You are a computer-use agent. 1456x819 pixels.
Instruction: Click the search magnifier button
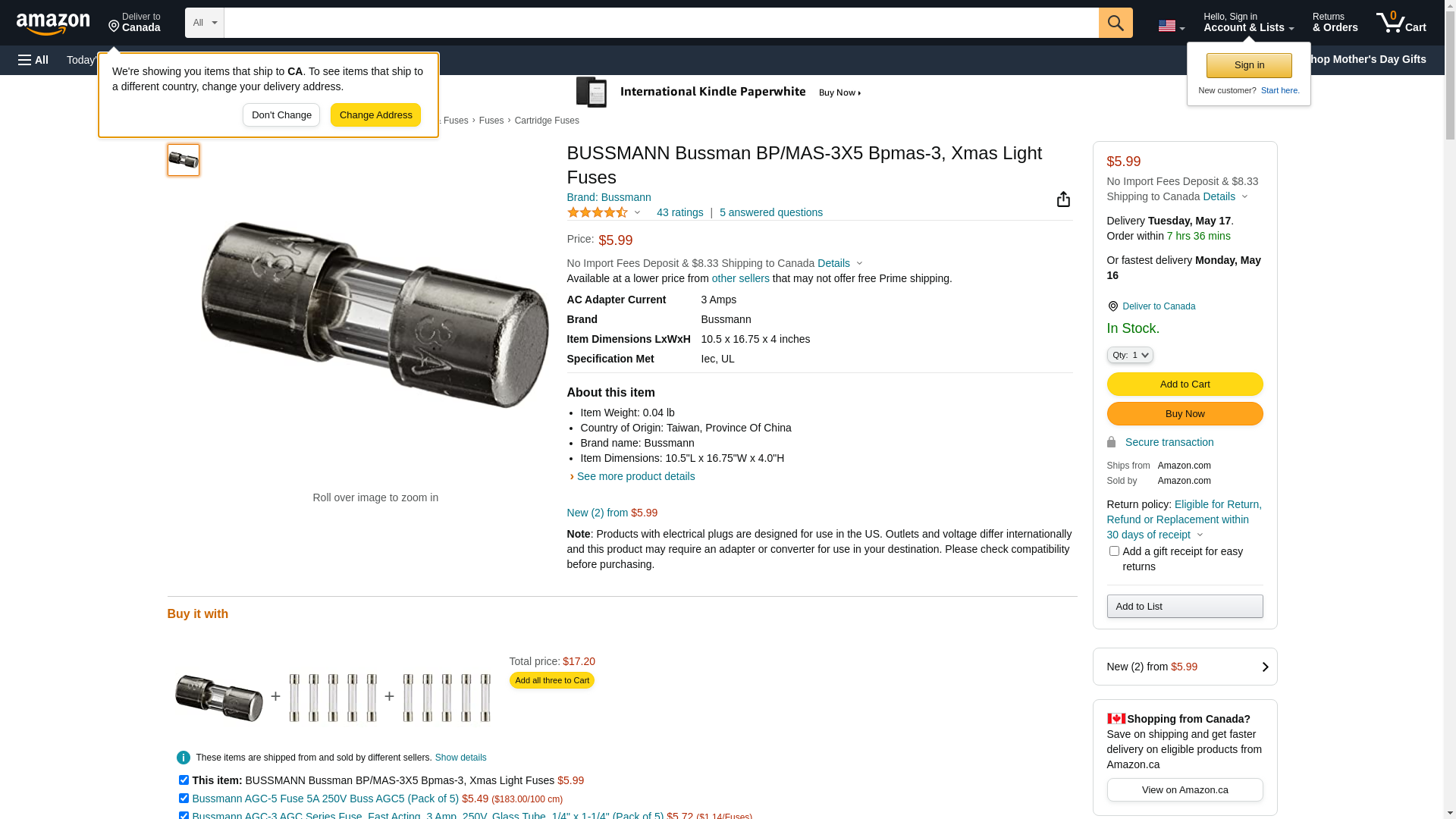tap(1116, 23)
